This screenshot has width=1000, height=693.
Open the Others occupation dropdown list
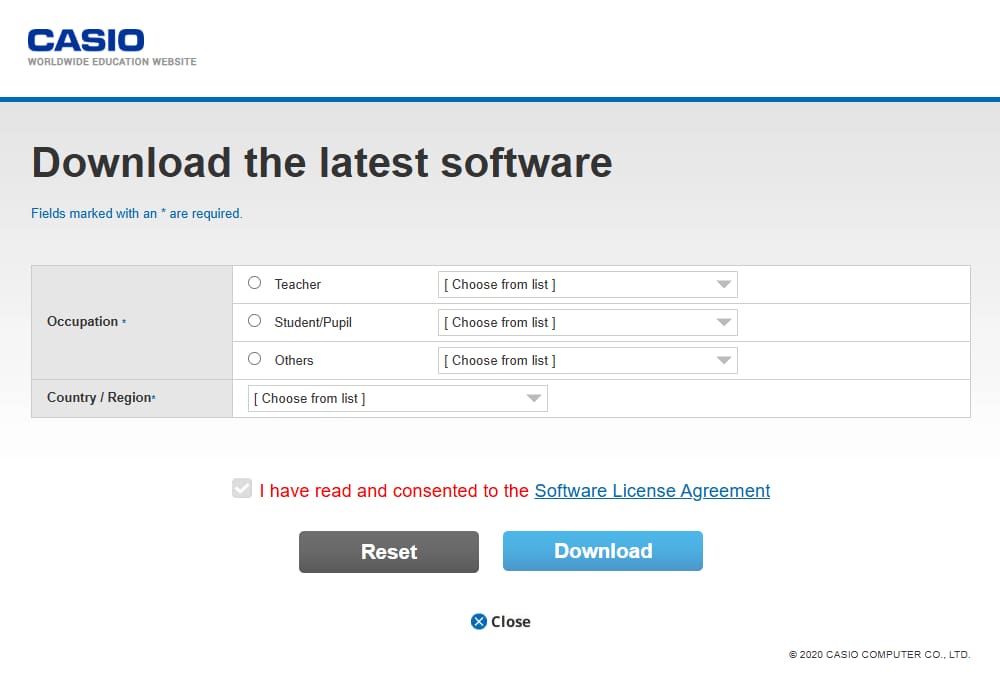coord(587,360)
